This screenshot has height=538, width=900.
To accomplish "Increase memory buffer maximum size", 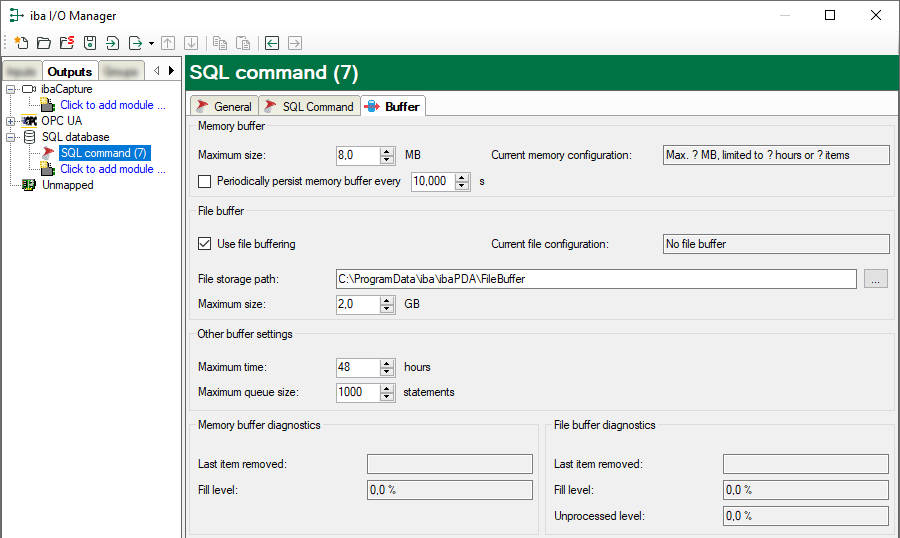I will tap(387, 151).
